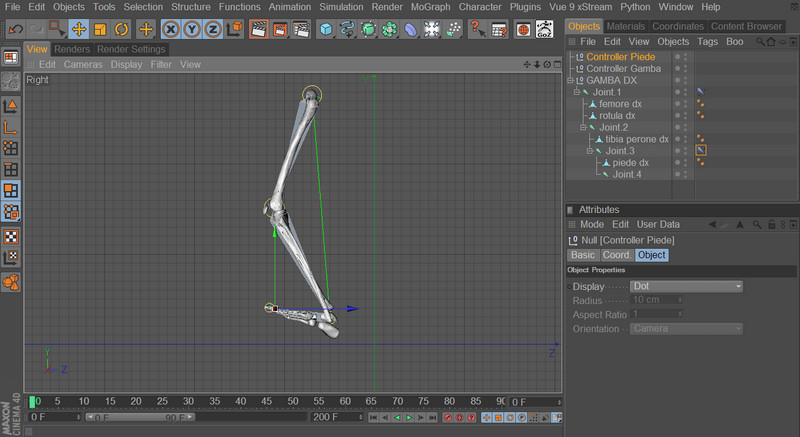Open the Display dropdown set to Dot

[x=686, y=287]
